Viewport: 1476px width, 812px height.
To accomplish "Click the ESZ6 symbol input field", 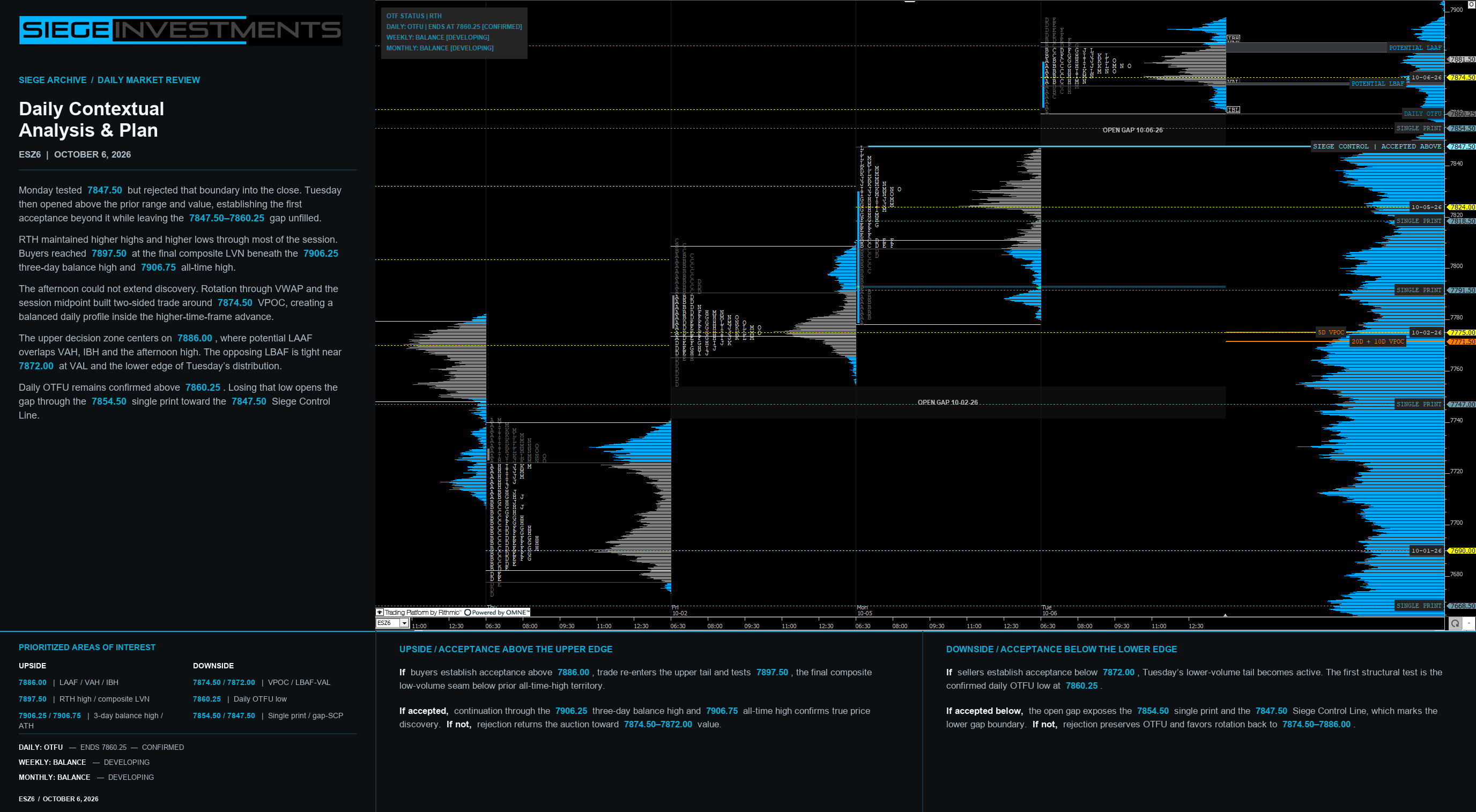I will pos(388,623).
